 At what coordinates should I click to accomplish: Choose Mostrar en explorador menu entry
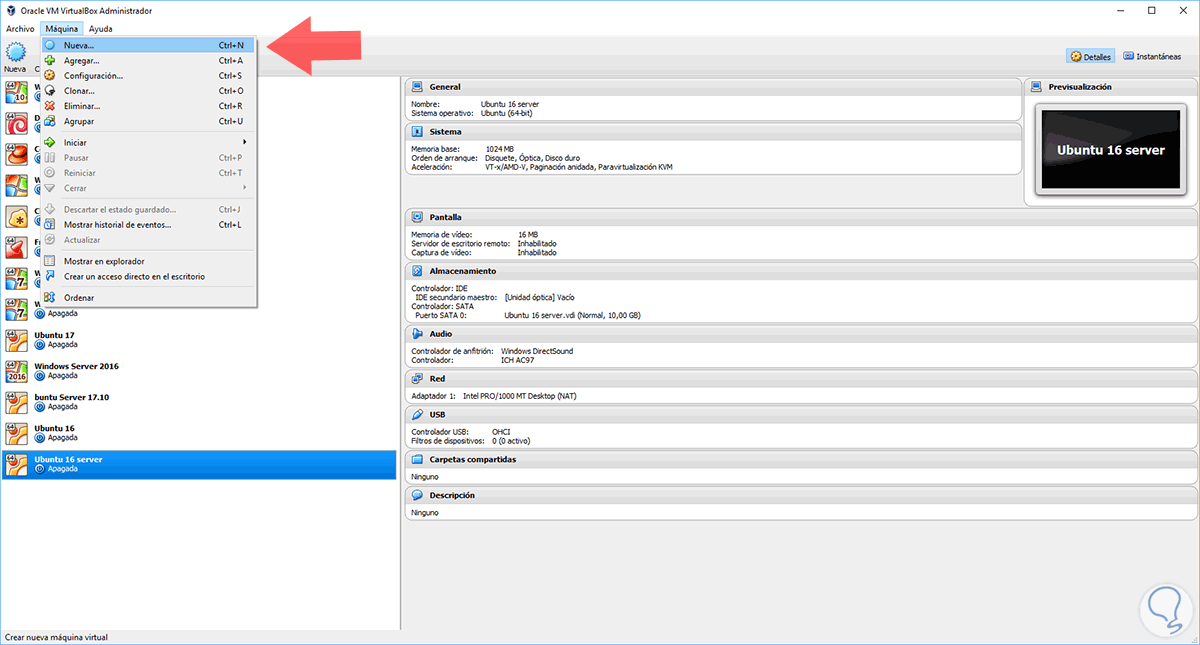pos(148,261)
